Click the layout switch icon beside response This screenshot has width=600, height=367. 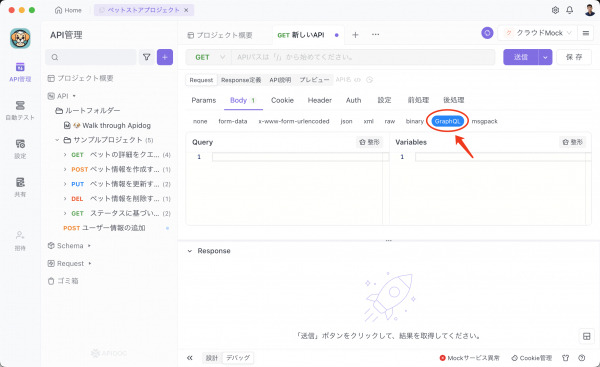(x=586, y=336)
